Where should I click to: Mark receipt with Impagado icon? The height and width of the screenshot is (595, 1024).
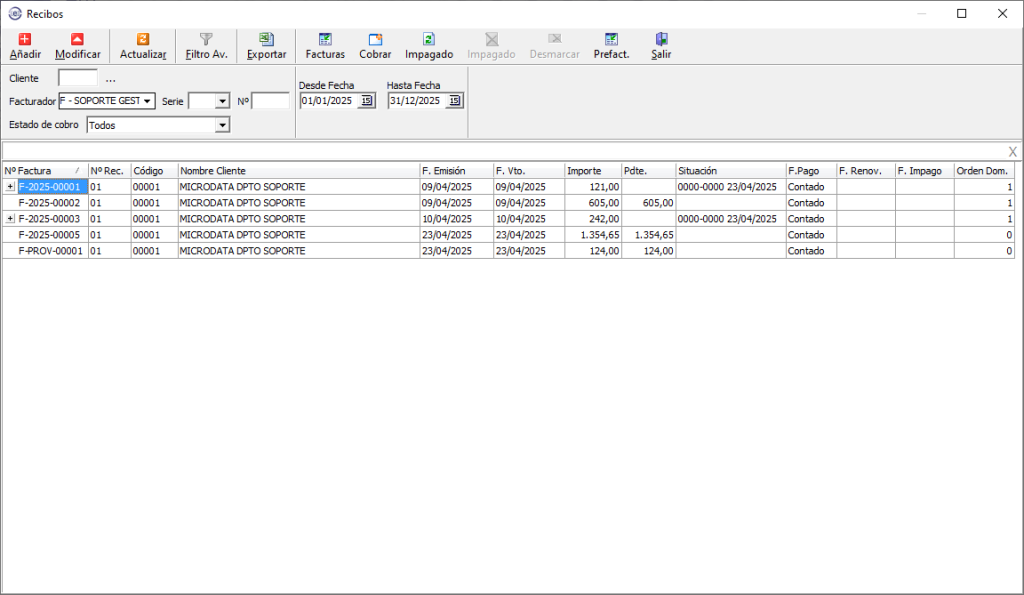(x=429, y=40)
